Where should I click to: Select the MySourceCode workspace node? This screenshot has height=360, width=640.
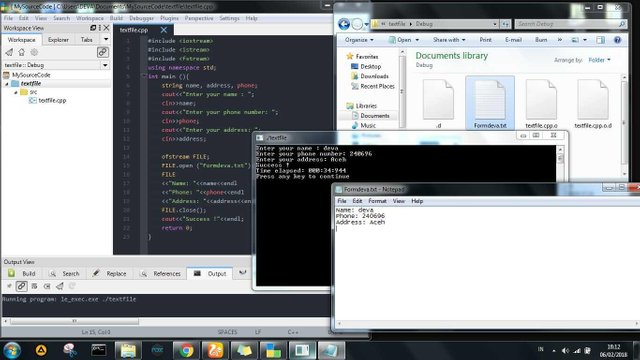coord(27,75)
